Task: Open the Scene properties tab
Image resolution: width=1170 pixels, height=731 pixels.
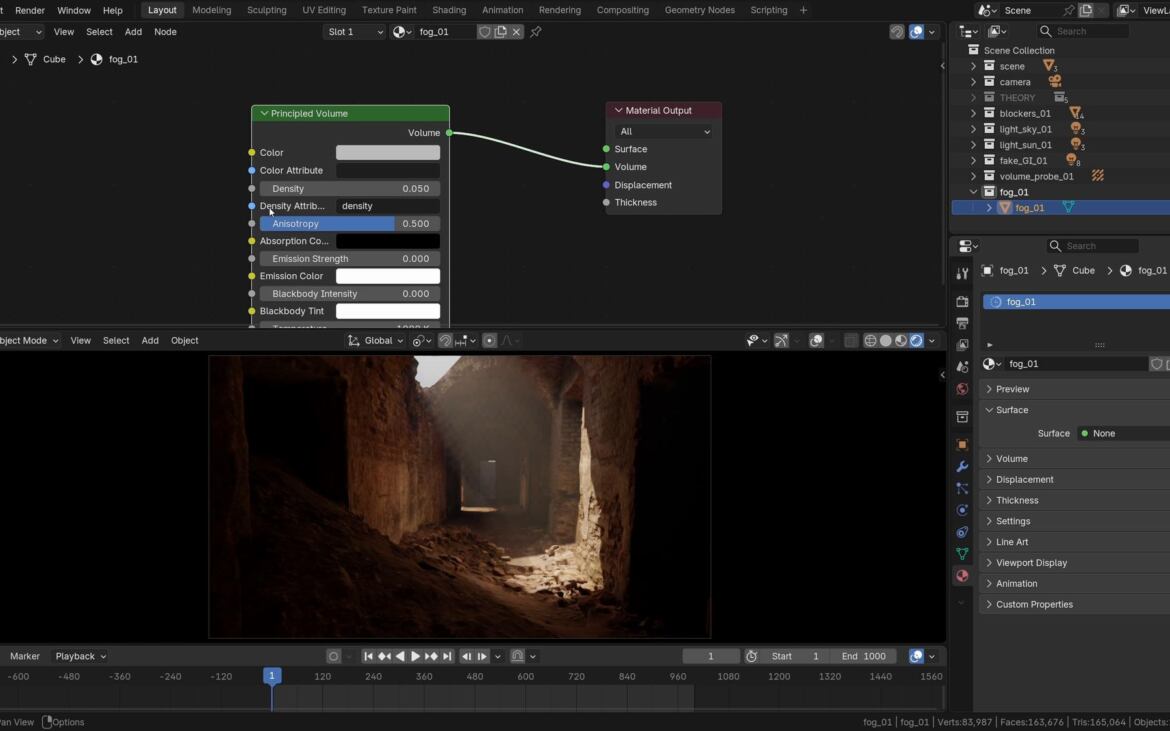Action: click(x=962, y=367)
